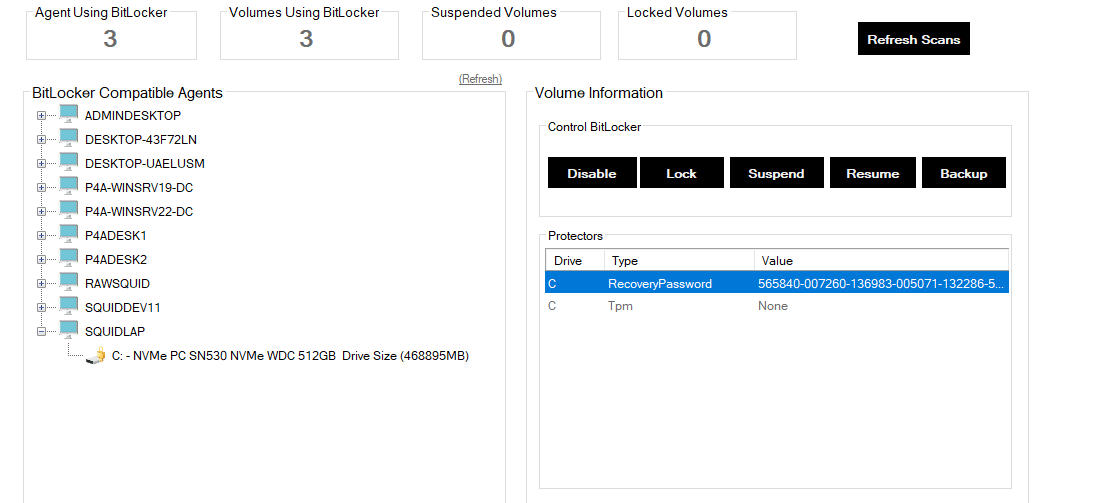Click the Resume button
The image size is (1111, 503).
pyautogui.click(x=872, y=173)
